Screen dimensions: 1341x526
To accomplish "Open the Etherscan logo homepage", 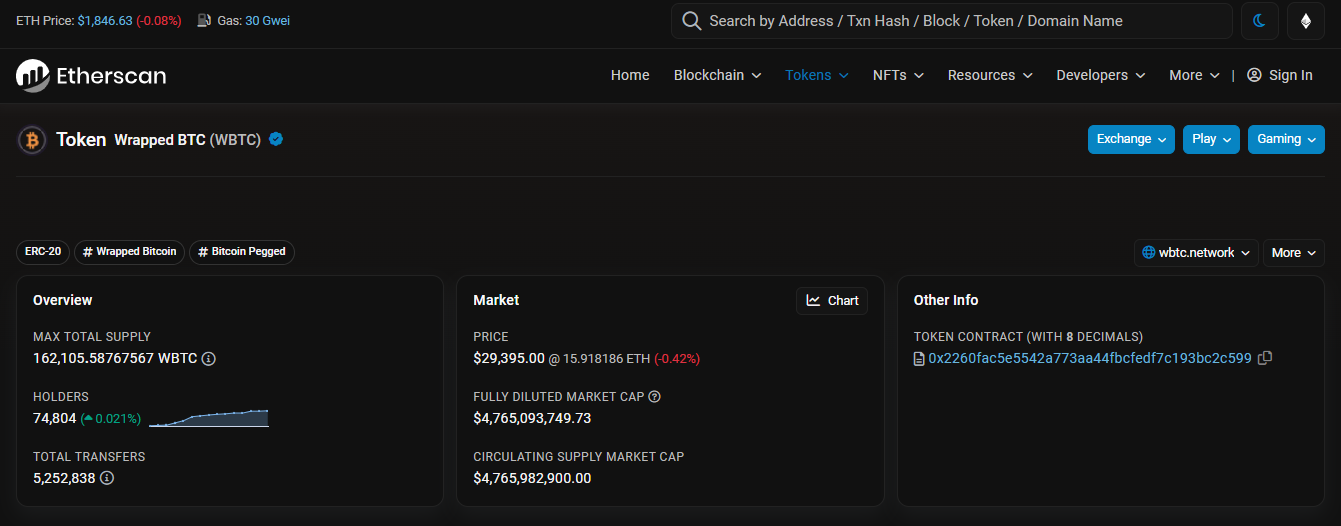I will coord(91,75).
